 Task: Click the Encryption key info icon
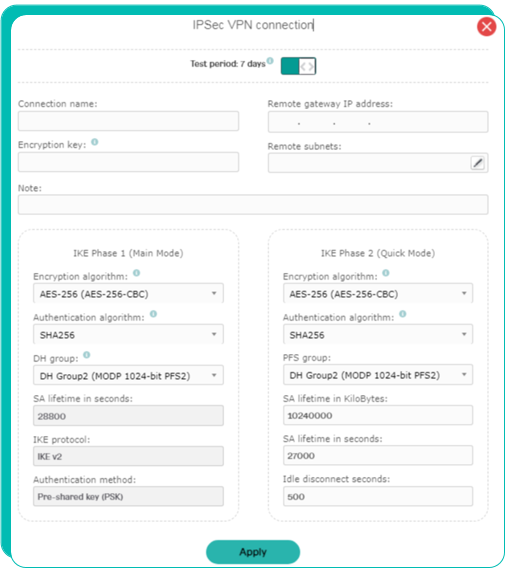[94, 142]
